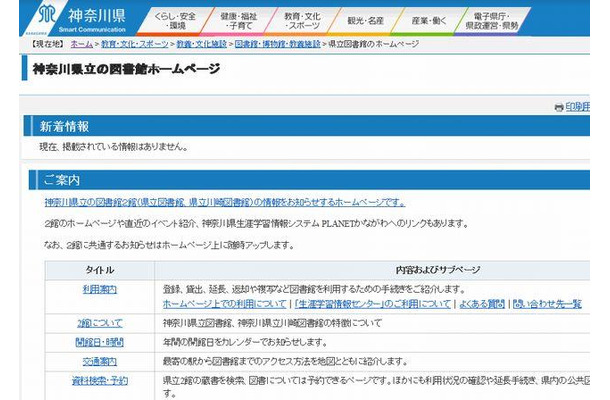
Task: Click breadcrumb link 教育・文化・スポーツ
Action: coord(135,44)
